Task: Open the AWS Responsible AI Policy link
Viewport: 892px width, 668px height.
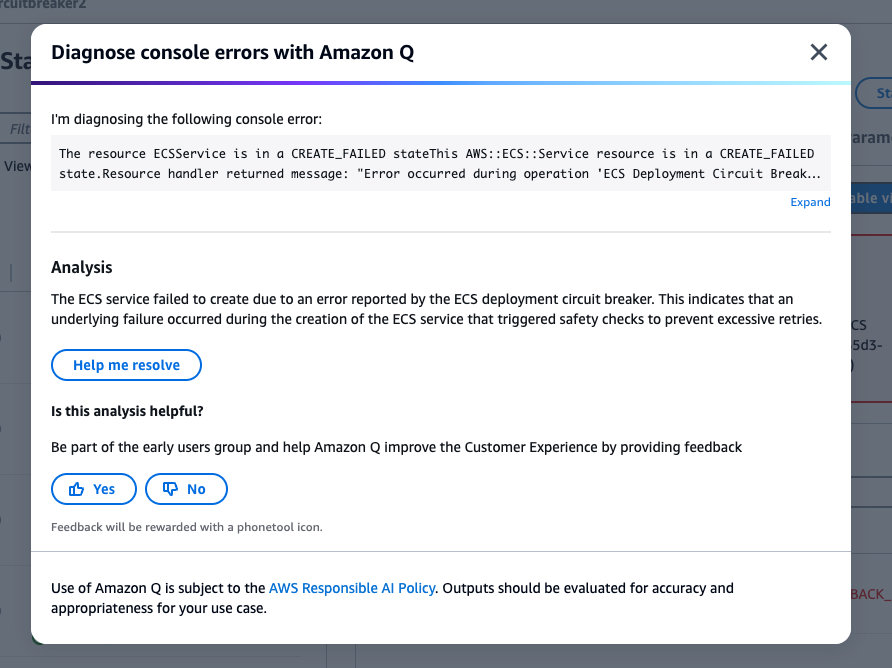Action: (352, 588)
